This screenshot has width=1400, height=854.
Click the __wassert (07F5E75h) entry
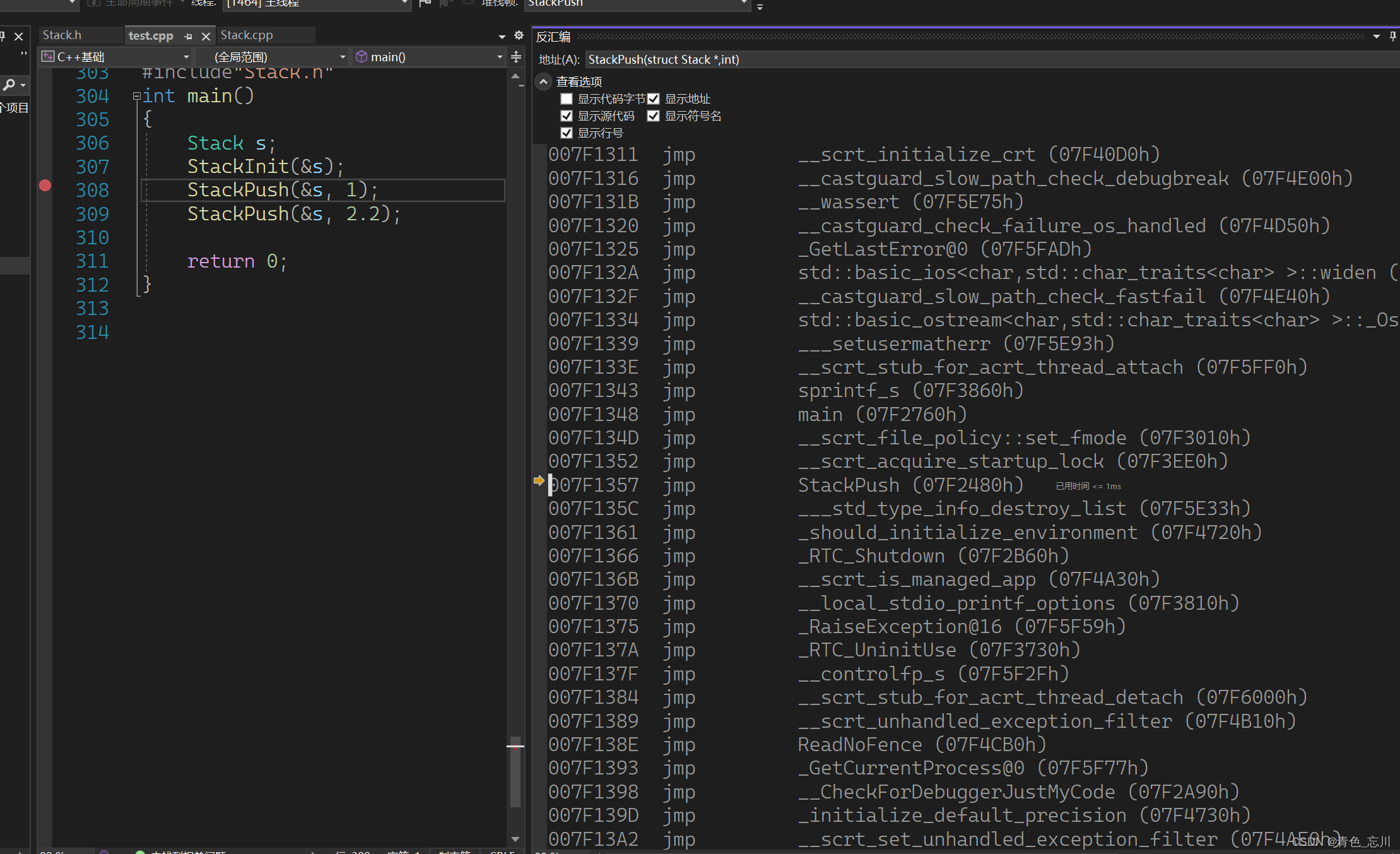[910, 202]
